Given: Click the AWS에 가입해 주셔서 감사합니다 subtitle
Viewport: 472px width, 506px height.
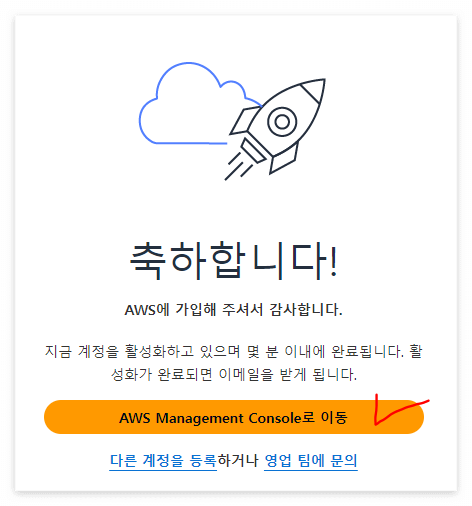Looking at the screenshot, I should point(233,310).
